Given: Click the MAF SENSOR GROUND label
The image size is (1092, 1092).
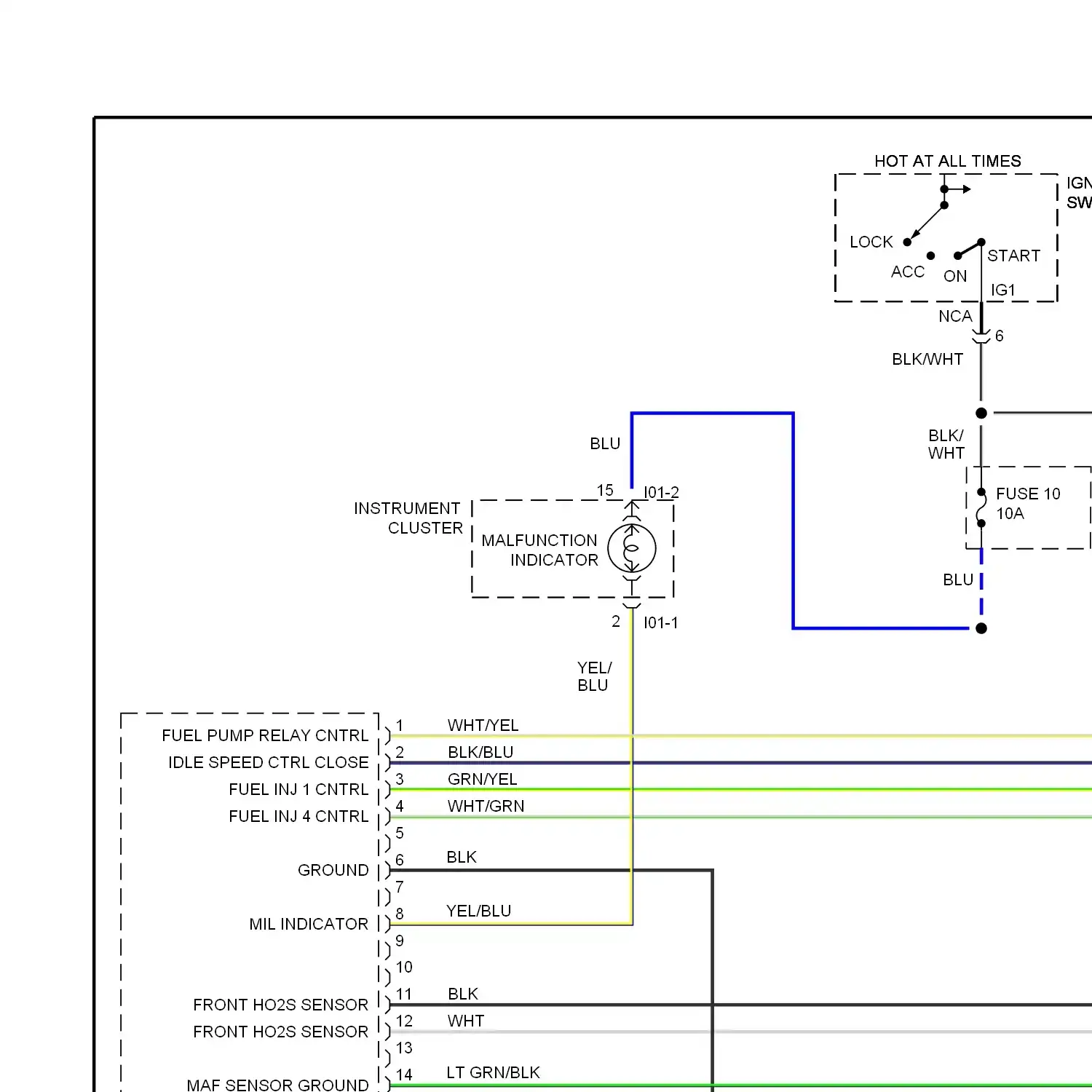Looking at the screenshot, I should (x=277, y=1085).
